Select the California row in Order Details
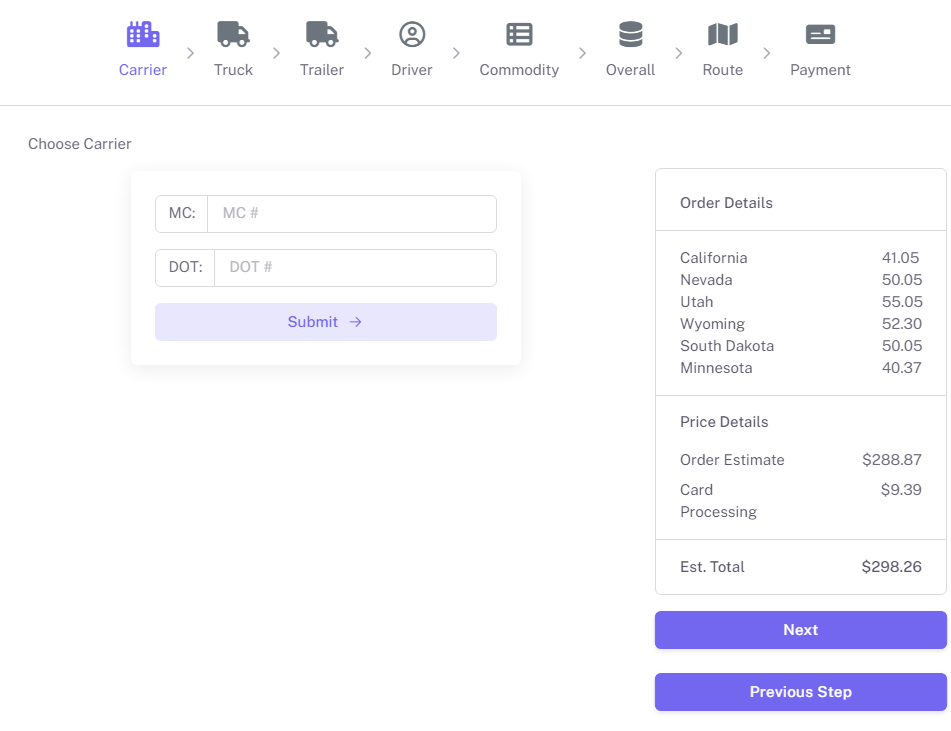The image size is (951, 731). pos(800,258)
